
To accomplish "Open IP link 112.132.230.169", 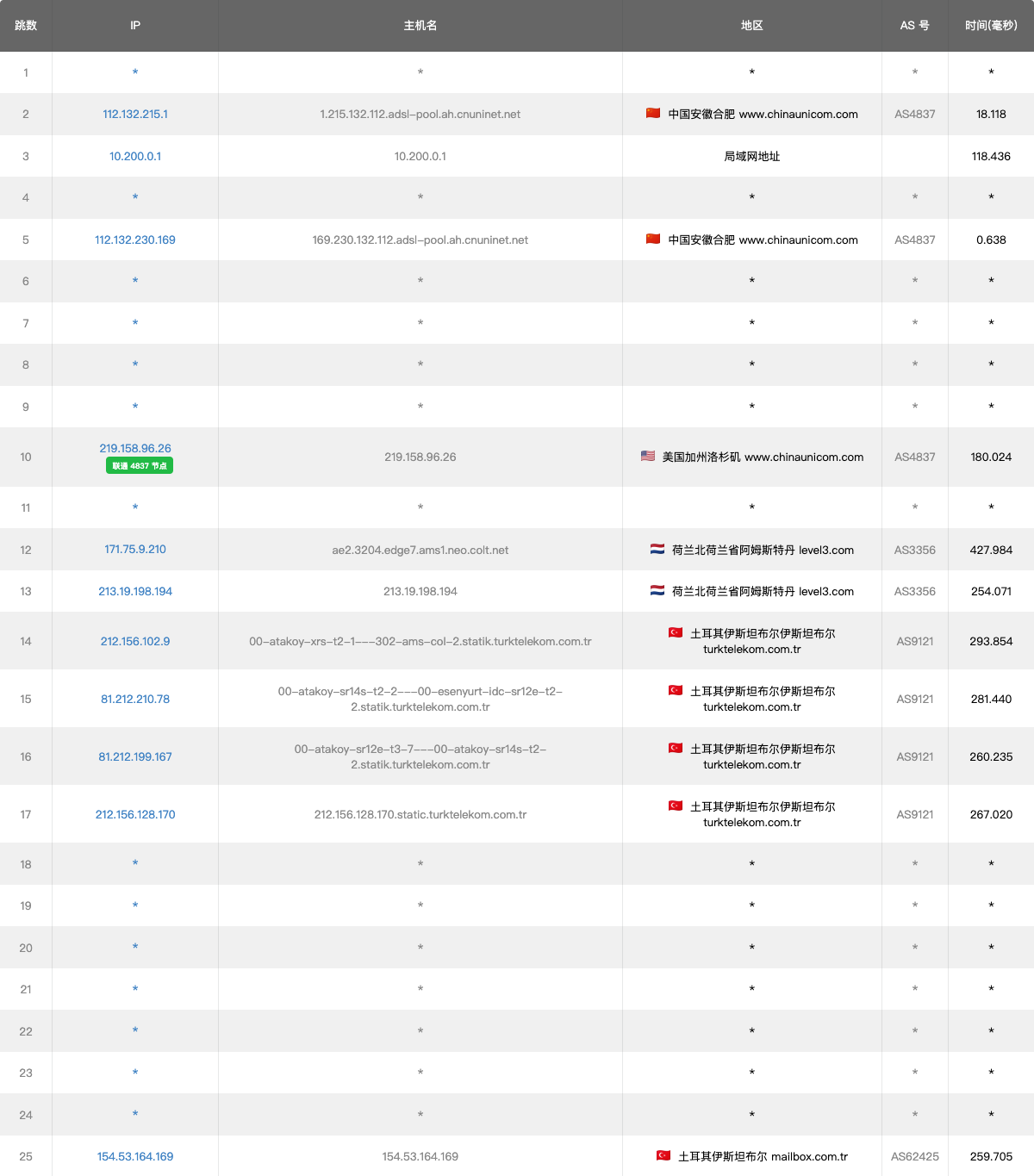I will coord(135,240).
